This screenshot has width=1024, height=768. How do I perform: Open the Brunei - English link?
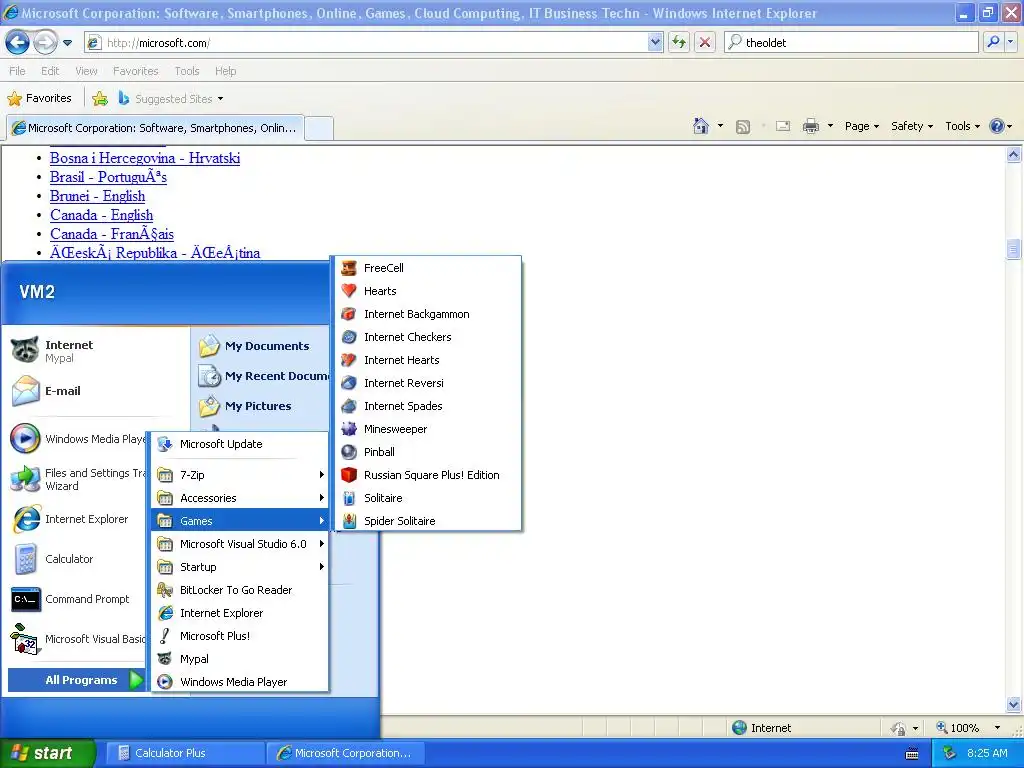97,196
